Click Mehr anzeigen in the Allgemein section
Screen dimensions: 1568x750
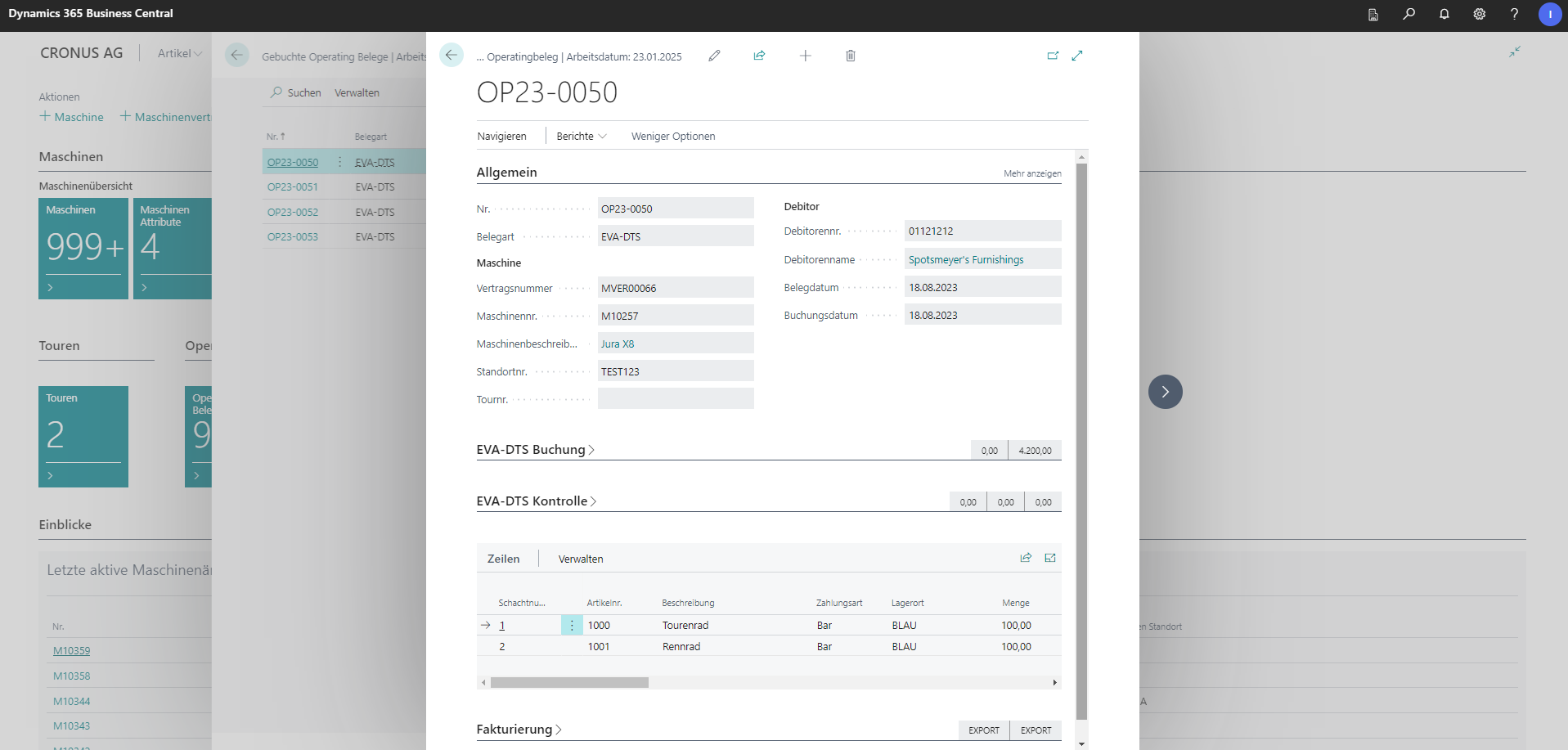pyautogui.click(x=1032, y=173)
